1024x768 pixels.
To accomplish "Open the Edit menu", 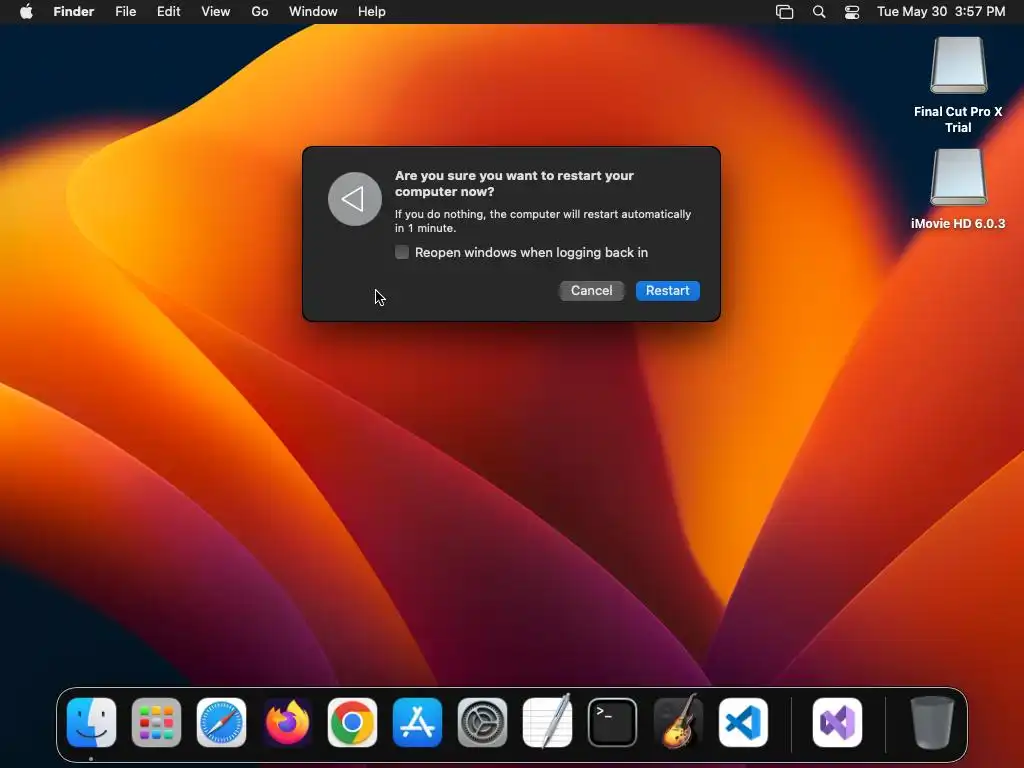I will [x=168, y=12].
